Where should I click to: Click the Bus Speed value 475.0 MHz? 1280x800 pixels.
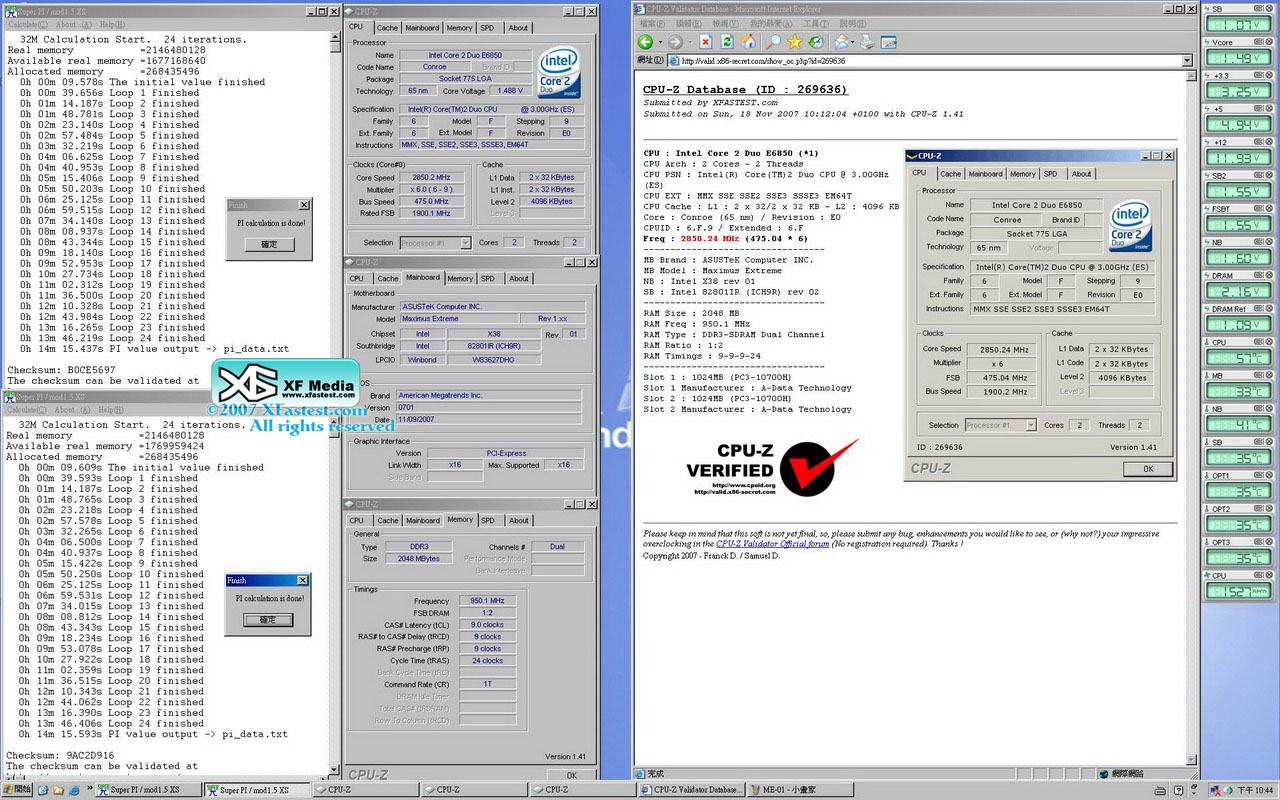431,201
